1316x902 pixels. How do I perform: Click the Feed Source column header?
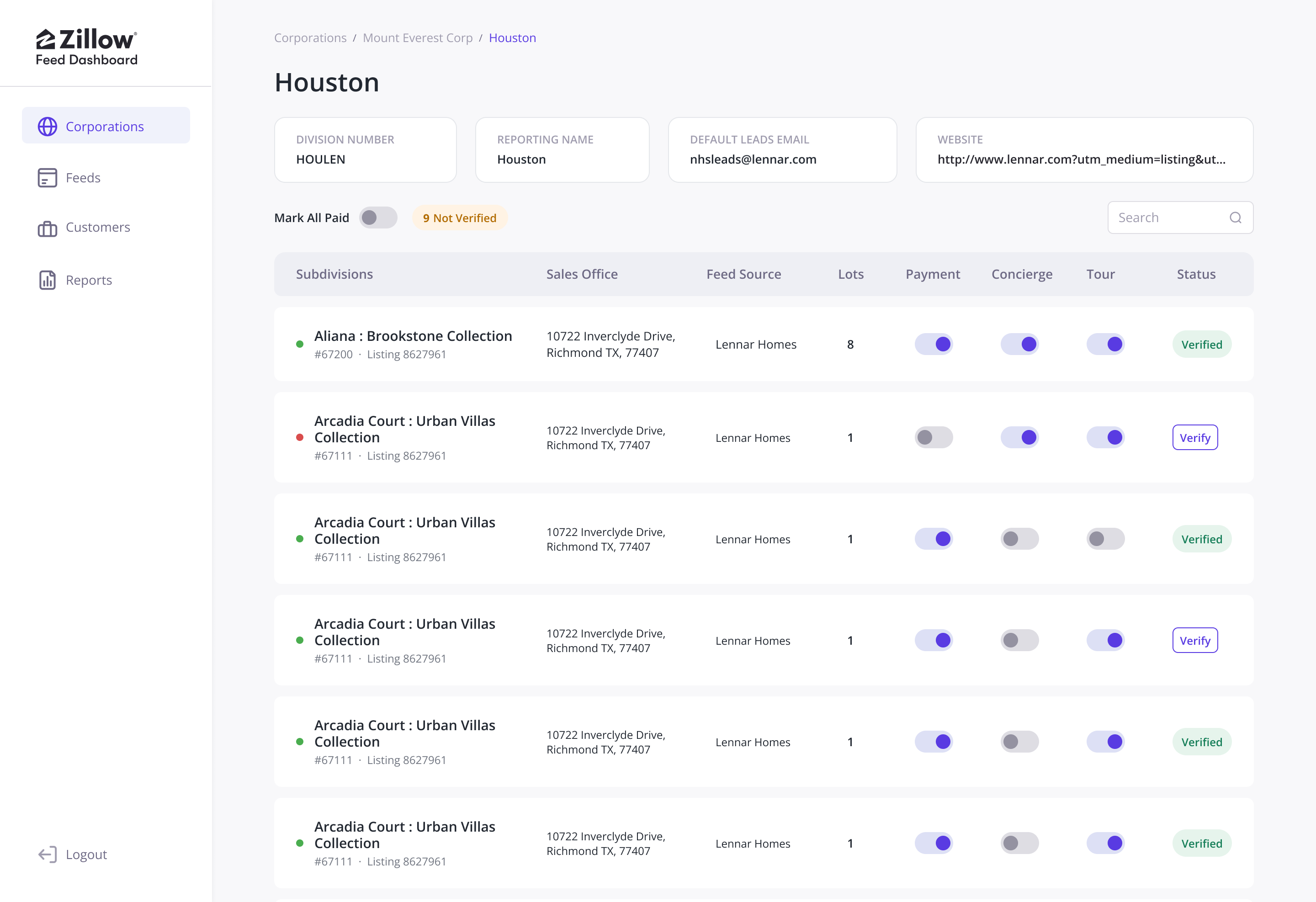743,275
